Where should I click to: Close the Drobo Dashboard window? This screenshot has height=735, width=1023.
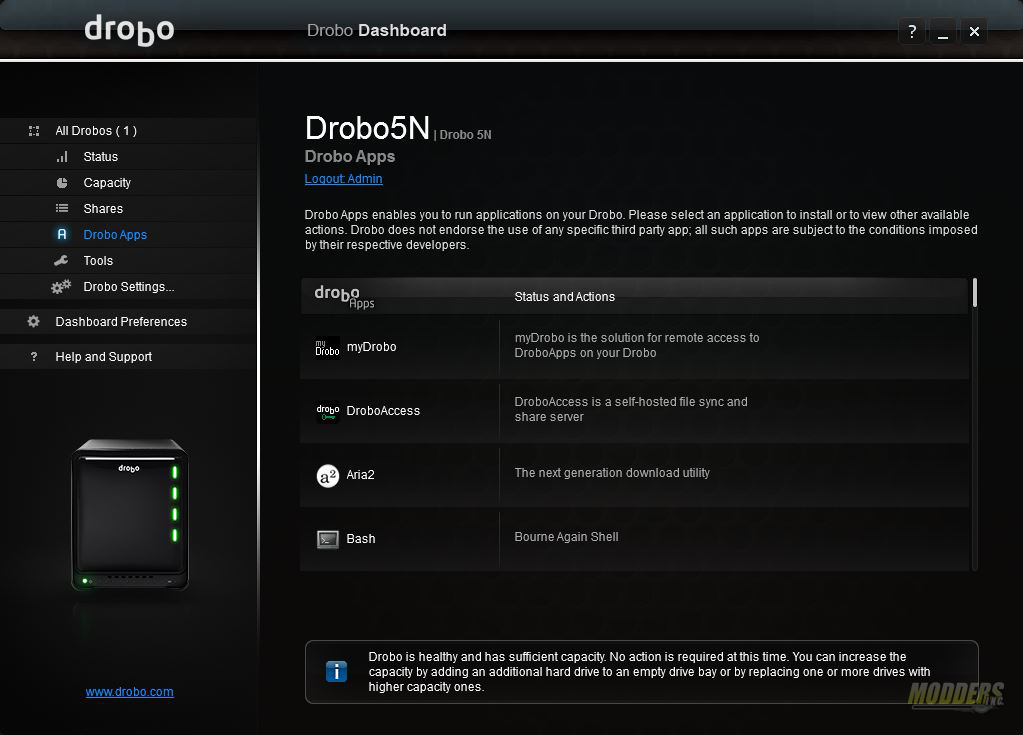(x=974, y=31)
